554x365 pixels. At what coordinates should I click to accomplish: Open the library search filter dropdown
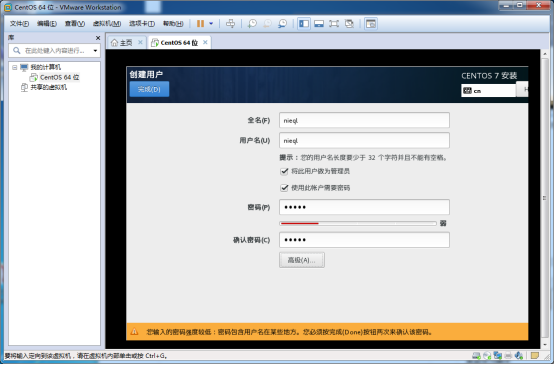(x=95, y=51)
